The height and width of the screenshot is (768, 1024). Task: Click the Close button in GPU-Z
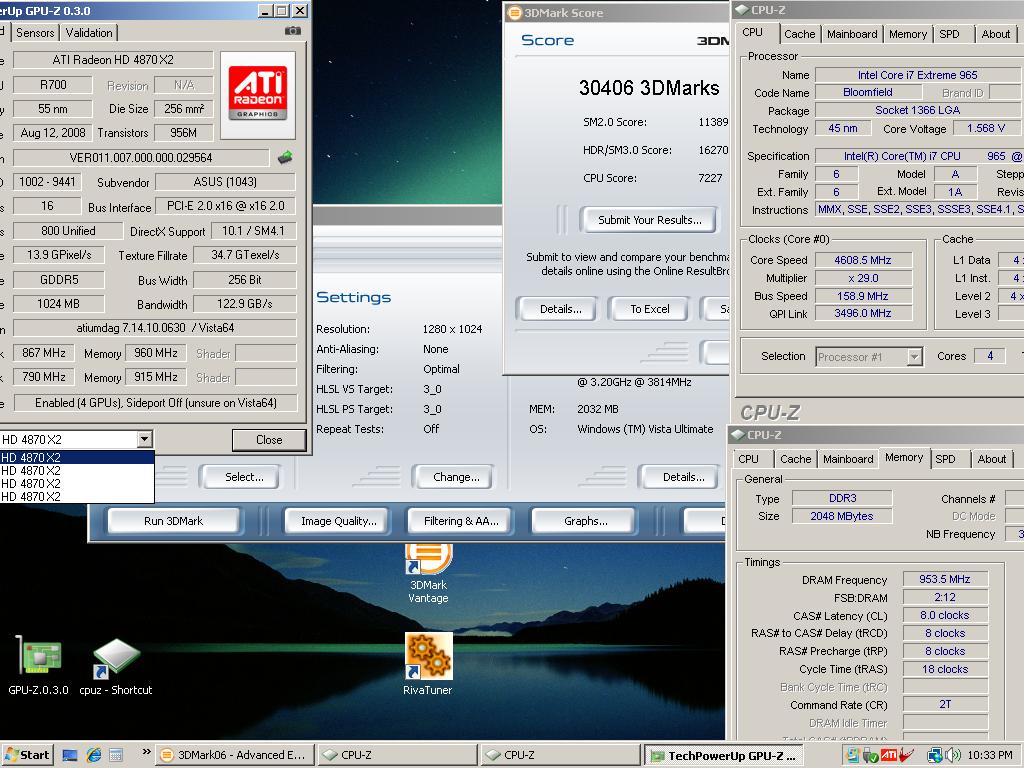[269, 440]
